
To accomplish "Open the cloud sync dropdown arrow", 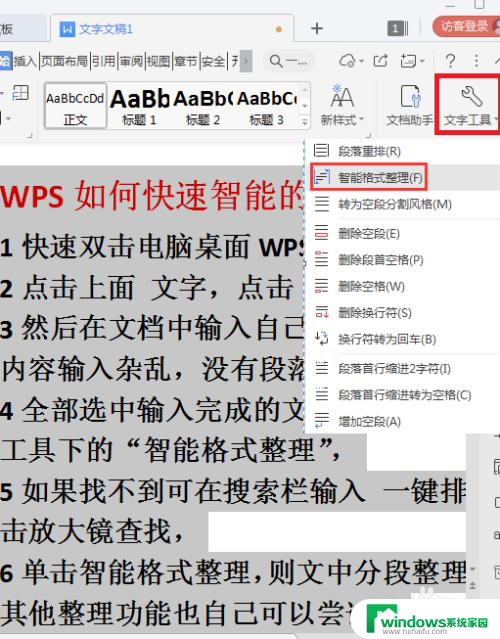I will [361, 62].
